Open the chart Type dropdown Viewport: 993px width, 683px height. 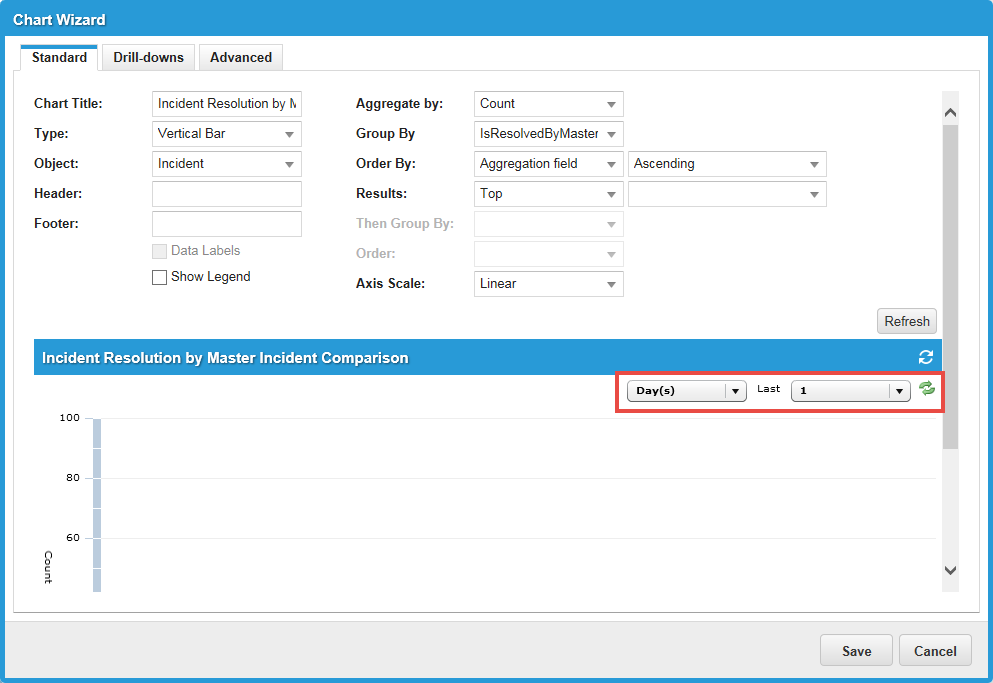point(227,134)
